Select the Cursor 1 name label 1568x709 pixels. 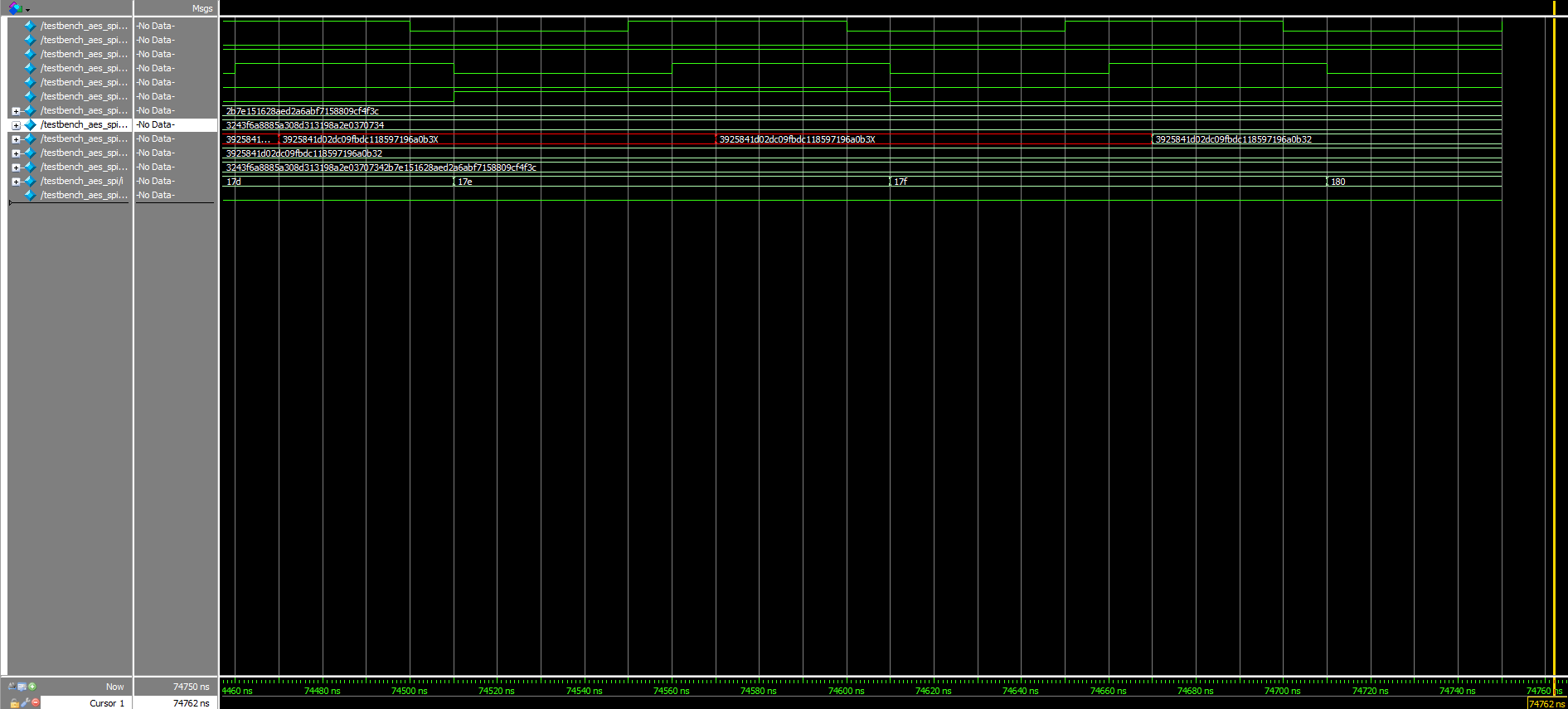point(107,703)
